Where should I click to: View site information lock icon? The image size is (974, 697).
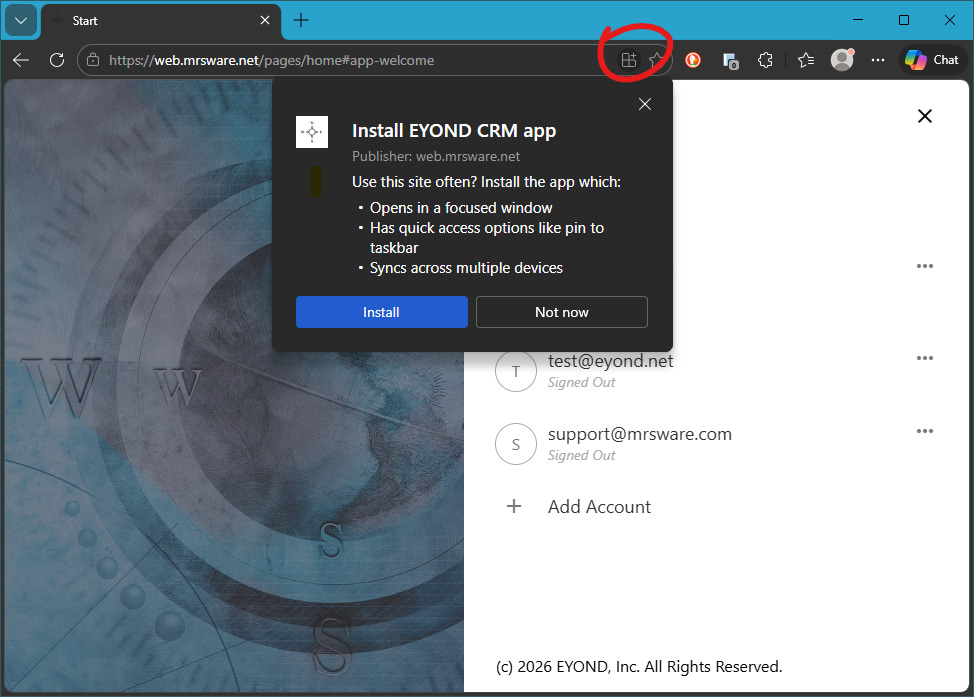(x=93, y=60)
